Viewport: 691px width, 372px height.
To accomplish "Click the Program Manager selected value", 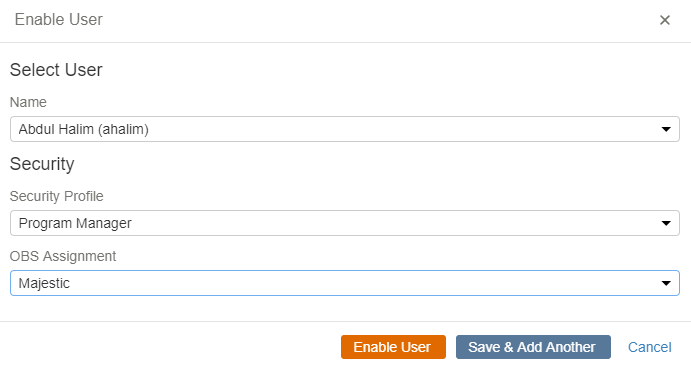I will click(75, 223).
